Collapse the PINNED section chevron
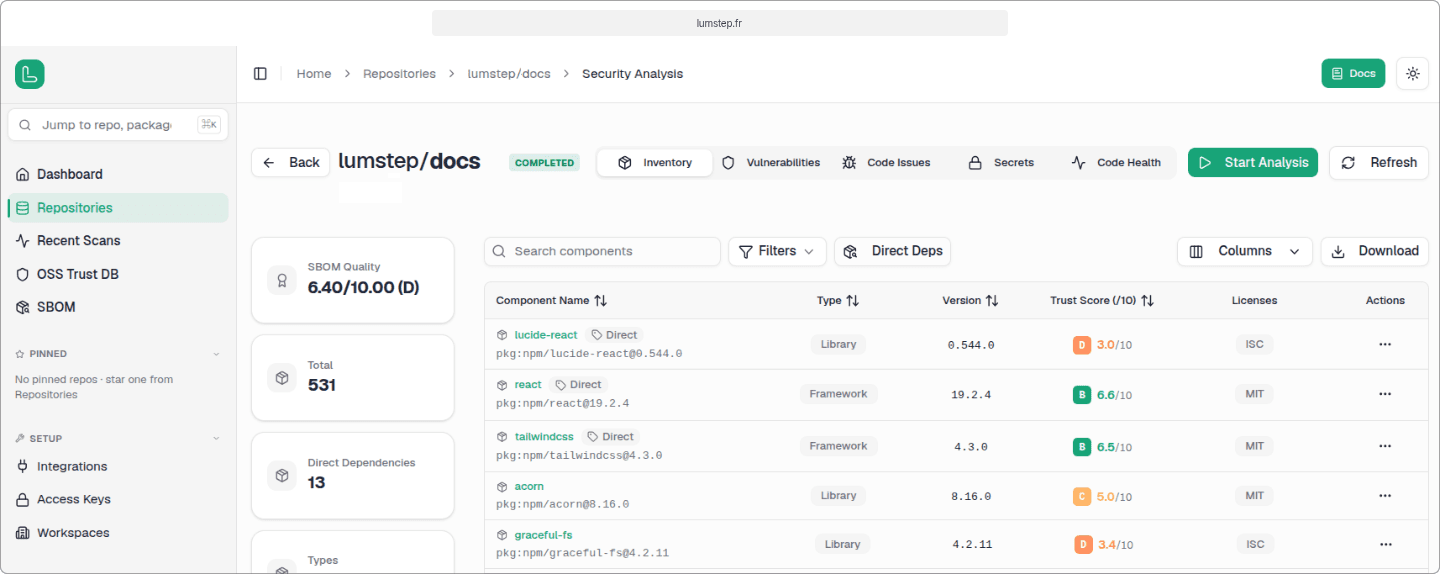This screenshot has width=1440, height=574. tap(216, 354)
